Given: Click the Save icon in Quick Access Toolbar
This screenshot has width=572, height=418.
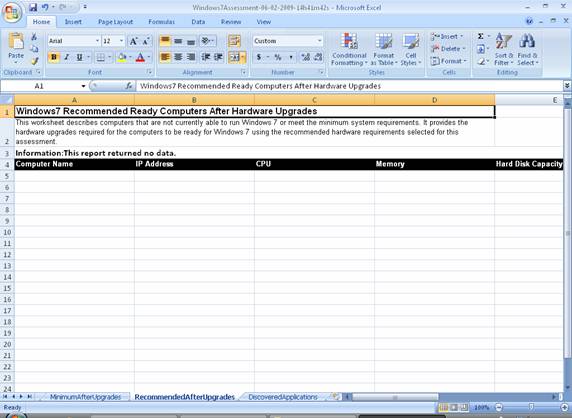Looking at the screenshot, I should 33,7.
